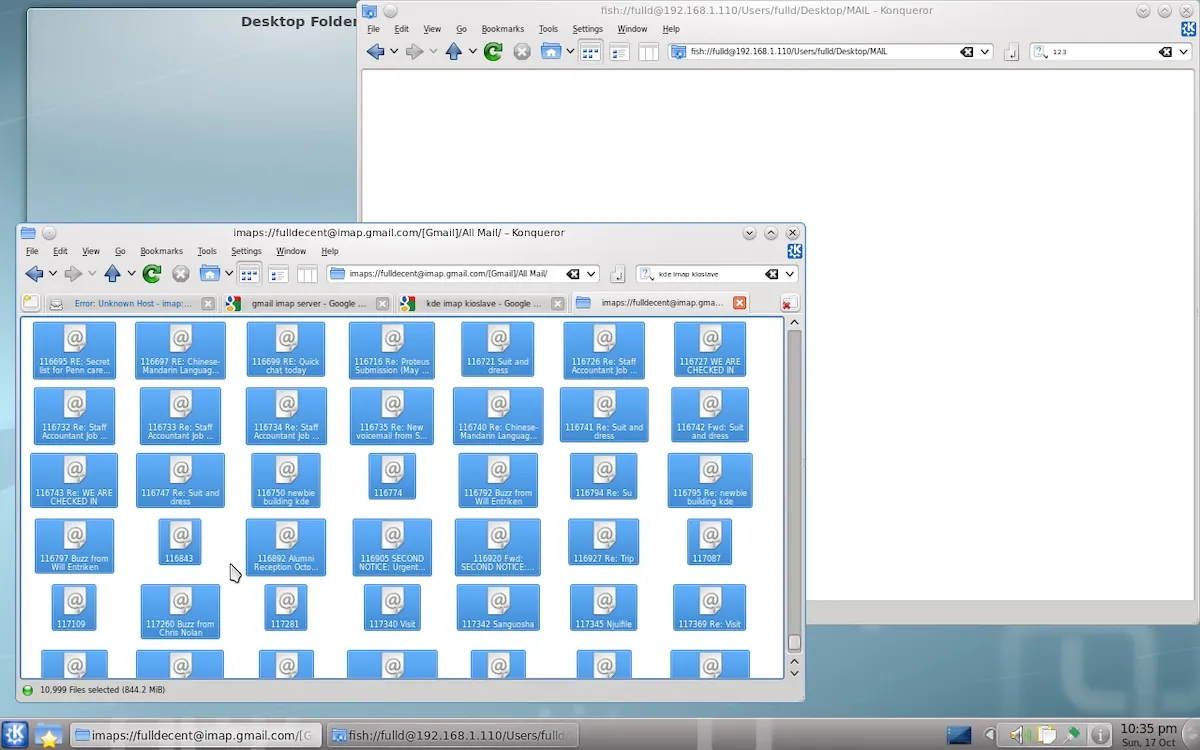Select mail '116695 RE: Secret list for Penn'
Viewport: 1200px width, 750px height.
pos(75,350)
